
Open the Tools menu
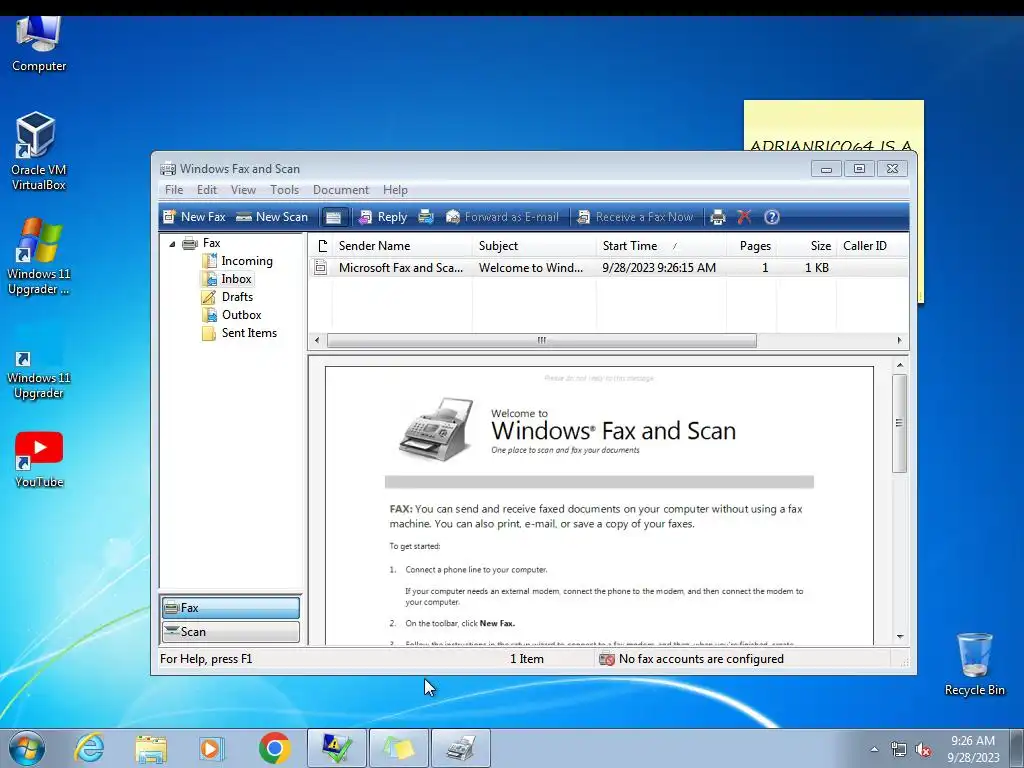coord(284,190)
